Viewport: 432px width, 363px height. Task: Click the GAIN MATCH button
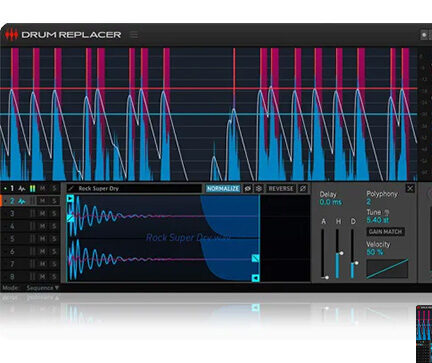point(386,232)
